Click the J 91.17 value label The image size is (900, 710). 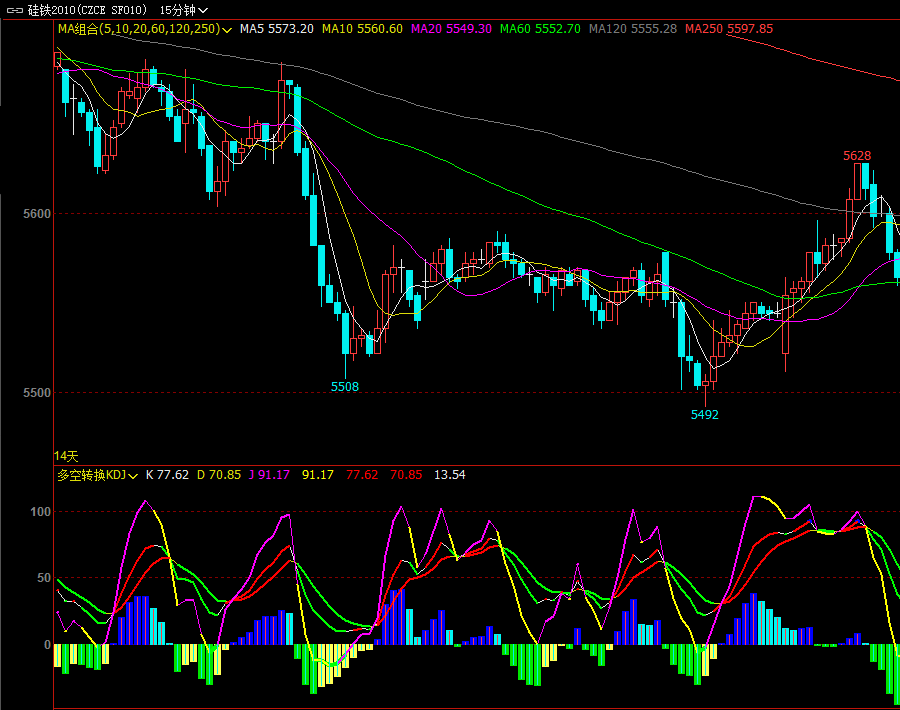(269, 475)
